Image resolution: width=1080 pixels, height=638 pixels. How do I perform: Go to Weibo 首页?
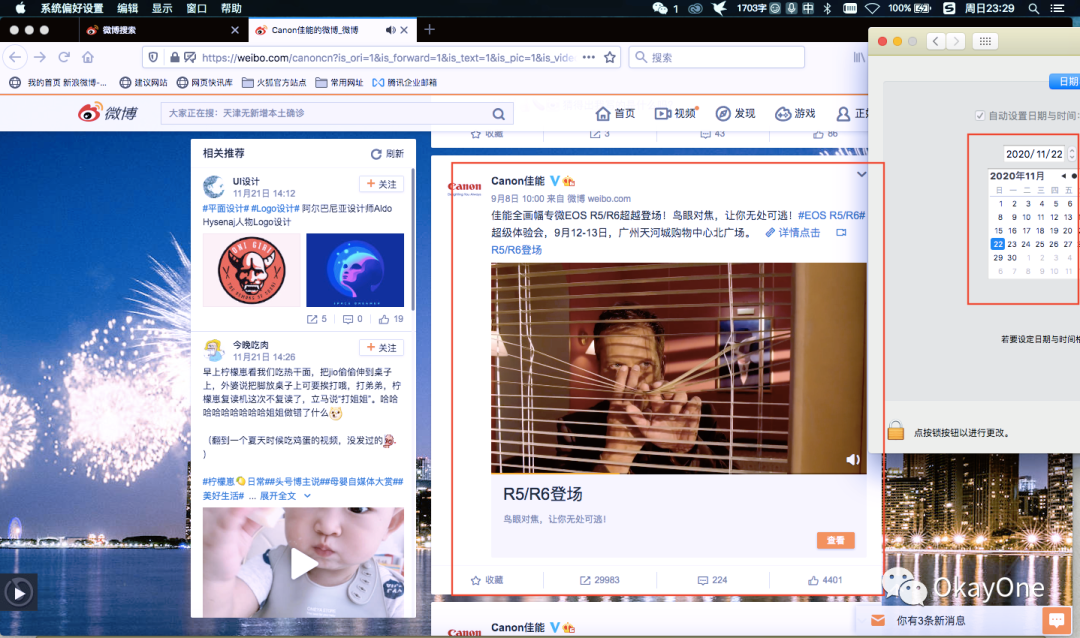[615, 113]
